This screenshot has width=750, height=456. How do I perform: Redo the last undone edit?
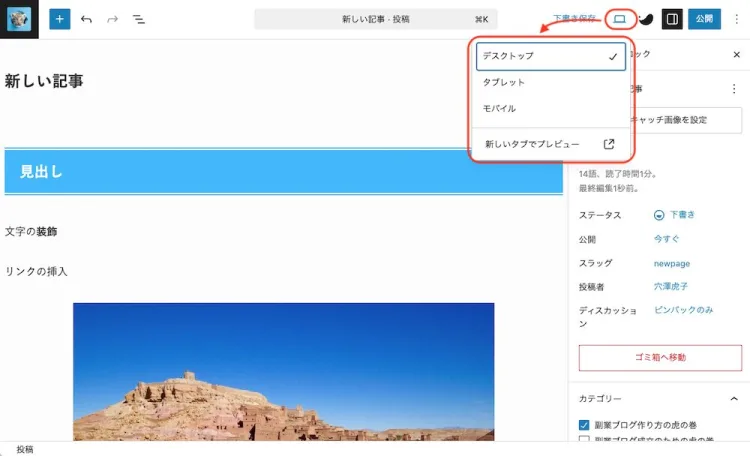coord(112,19)
